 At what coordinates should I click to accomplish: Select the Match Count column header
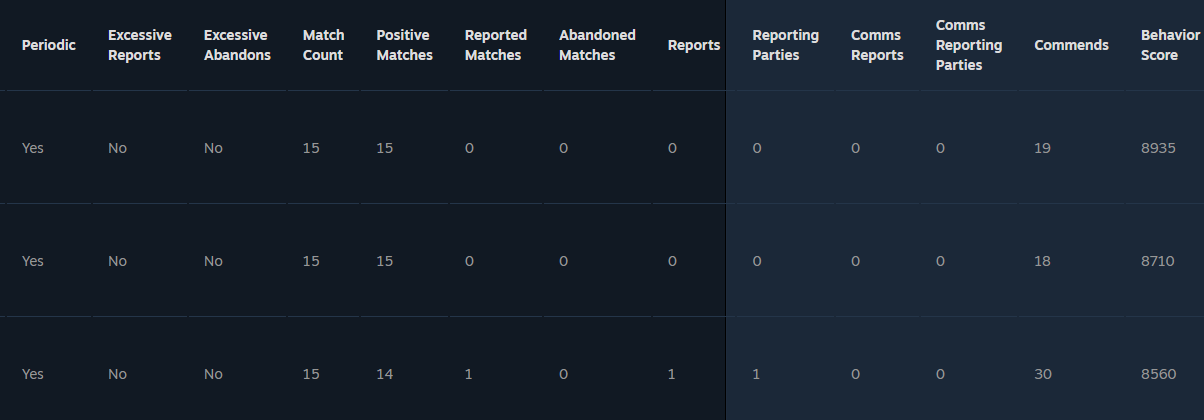324,45
